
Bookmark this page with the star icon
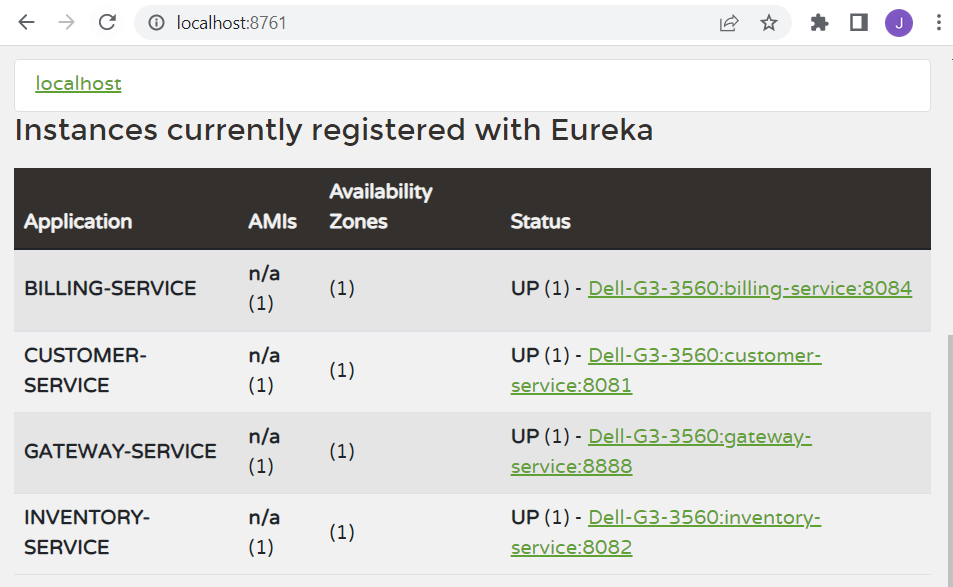point(769,23)
